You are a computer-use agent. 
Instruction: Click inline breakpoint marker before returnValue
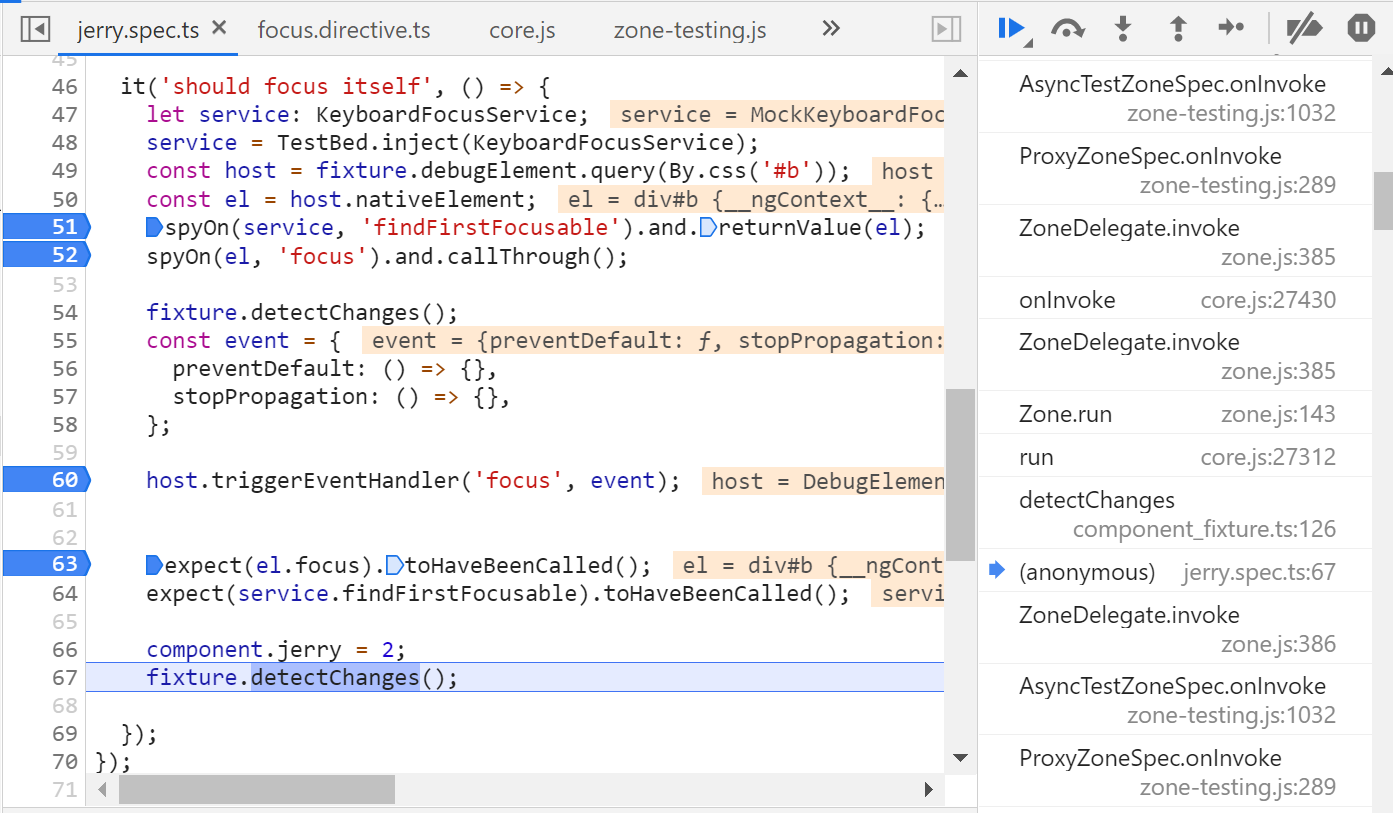tap(707, 227)
